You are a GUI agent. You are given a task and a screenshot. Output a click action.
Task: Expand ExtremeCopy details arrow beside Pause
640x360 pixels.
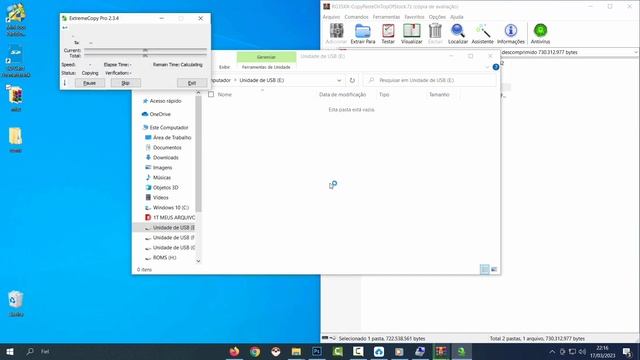tap(65, 83)
